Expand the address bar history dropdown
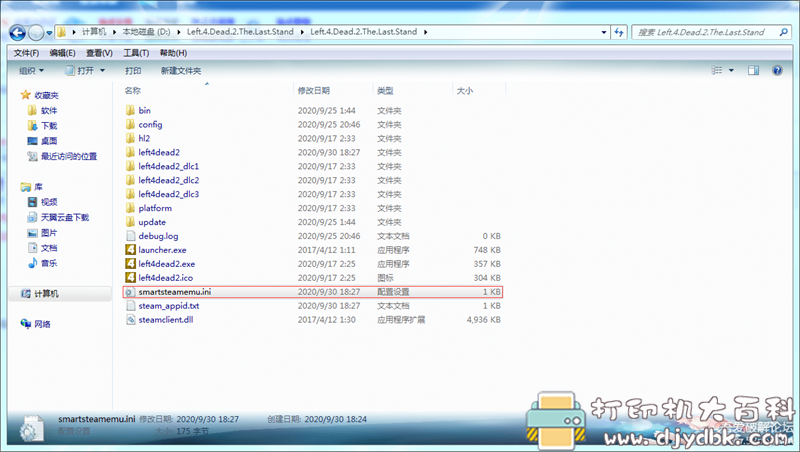This screenshot has height=452, width=800. pyautogui.click(x=604, y=32)
